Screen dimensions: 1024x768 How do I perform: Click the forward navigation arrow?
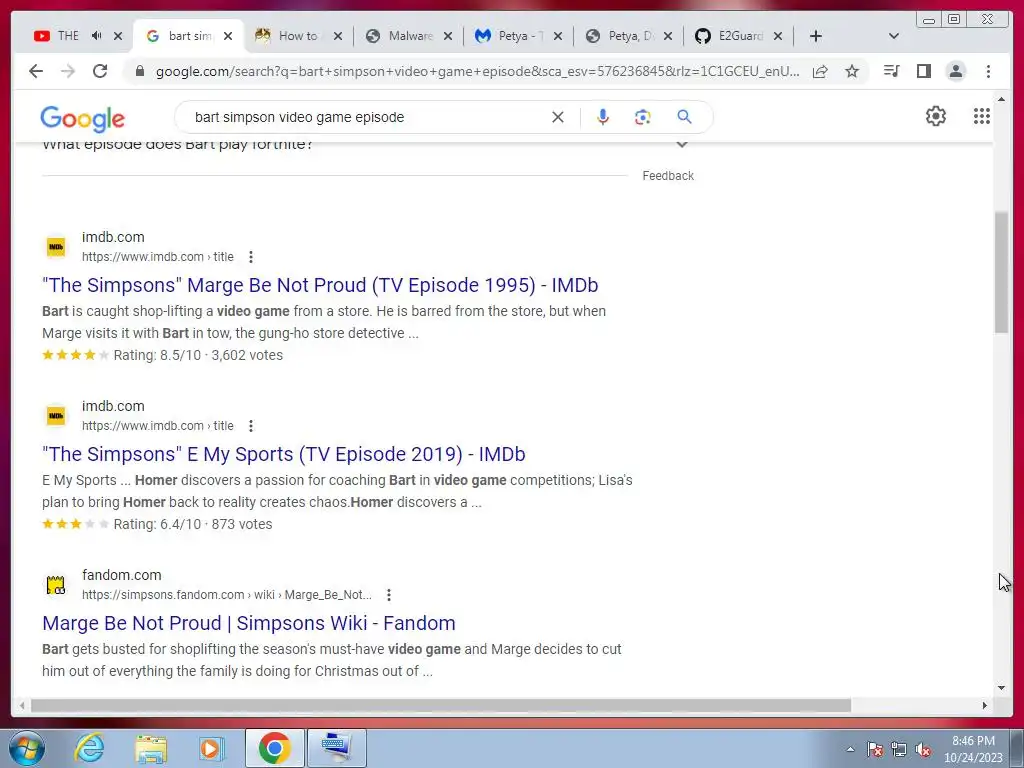pyautogui.click(x=68, y=71)
